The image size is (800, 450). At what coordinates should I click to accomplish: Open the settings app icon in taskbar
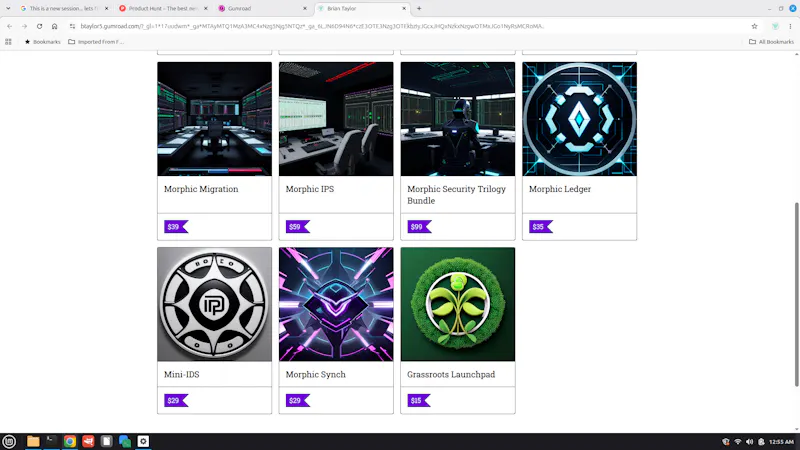[143, 441]
